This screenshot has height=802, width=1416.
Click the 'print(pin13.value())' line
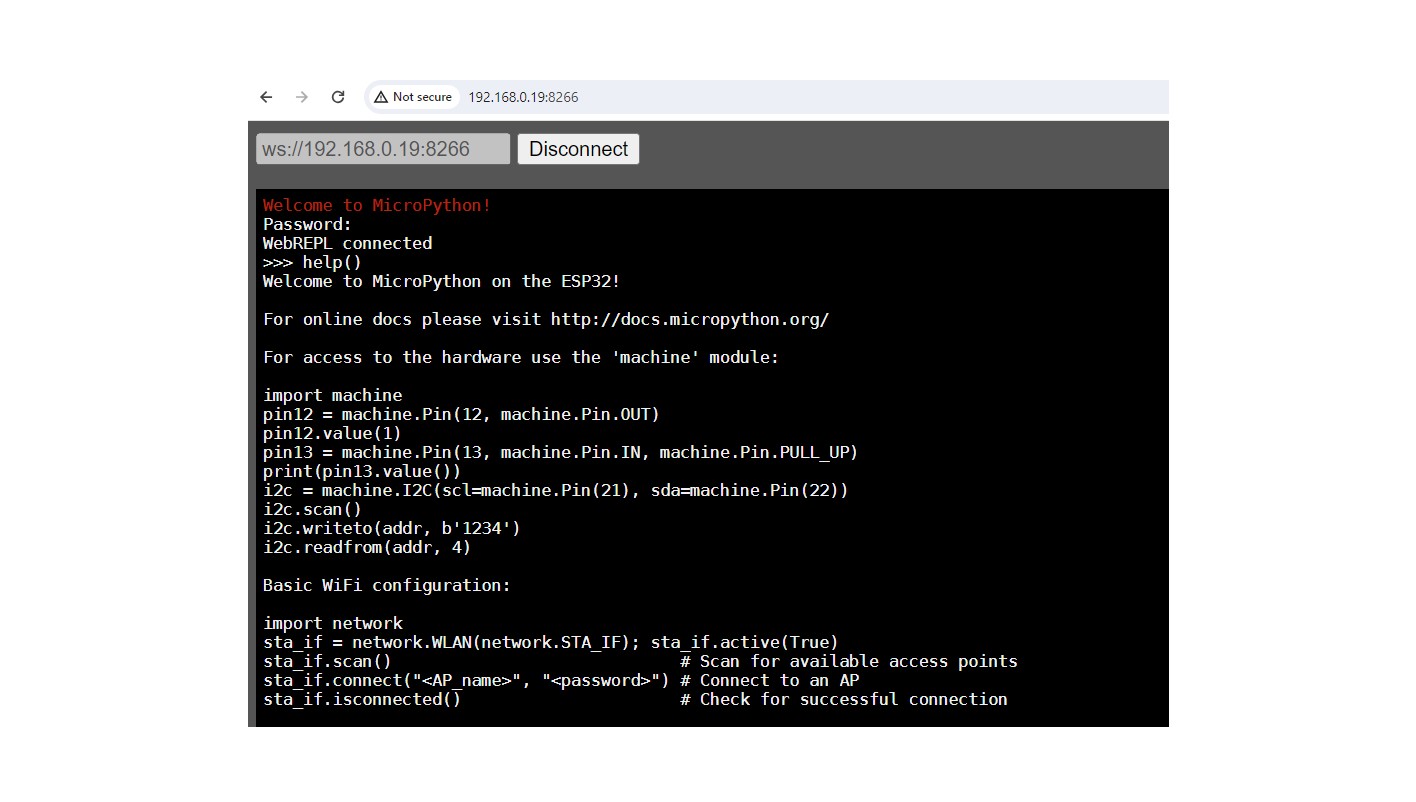point(362,471)
